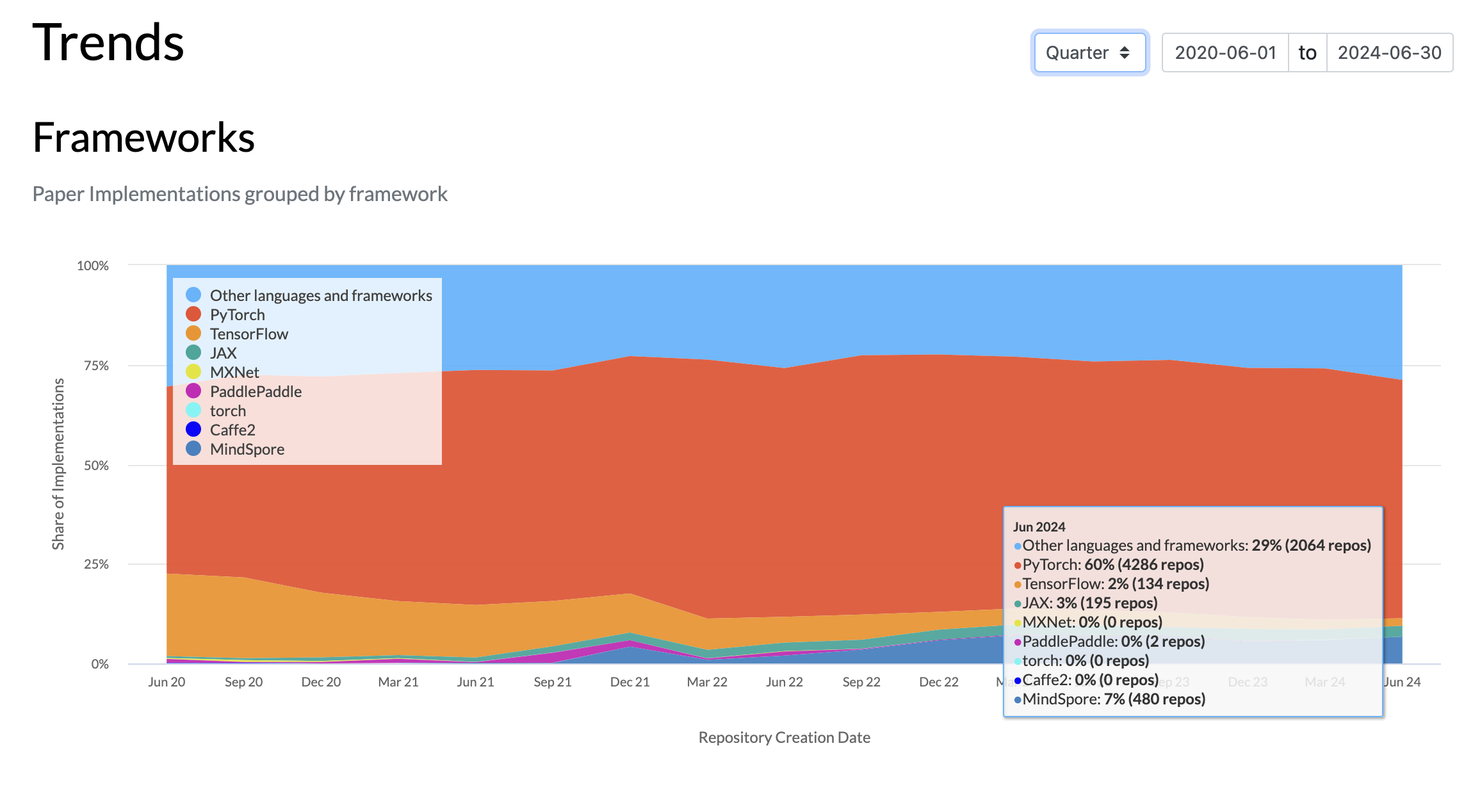The width and height of the screenshot is (1473, 812).
Task: Click the TensorFlow legend label text
Action: (248, 334)
